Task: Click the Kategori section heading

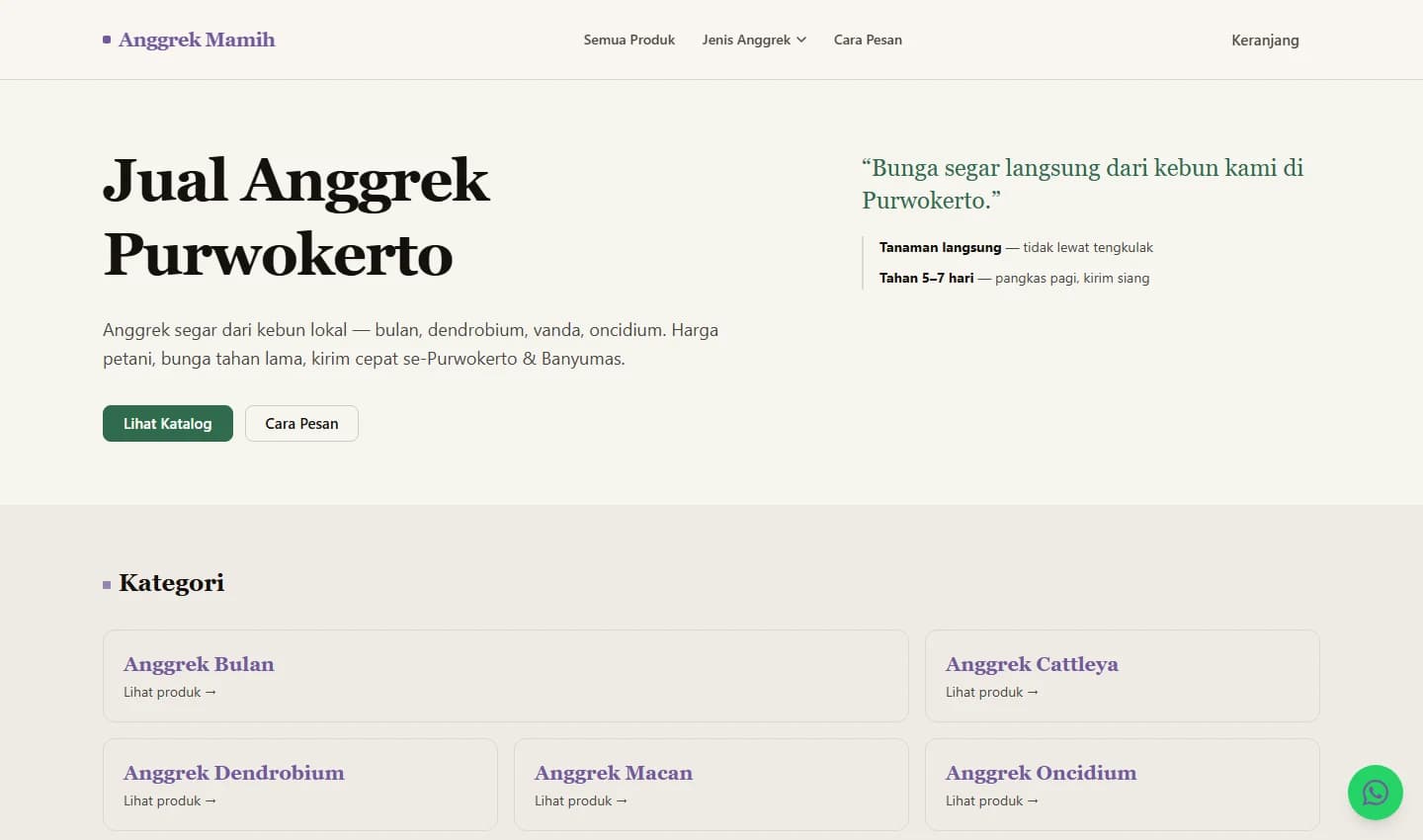Action: coord(171,583)
